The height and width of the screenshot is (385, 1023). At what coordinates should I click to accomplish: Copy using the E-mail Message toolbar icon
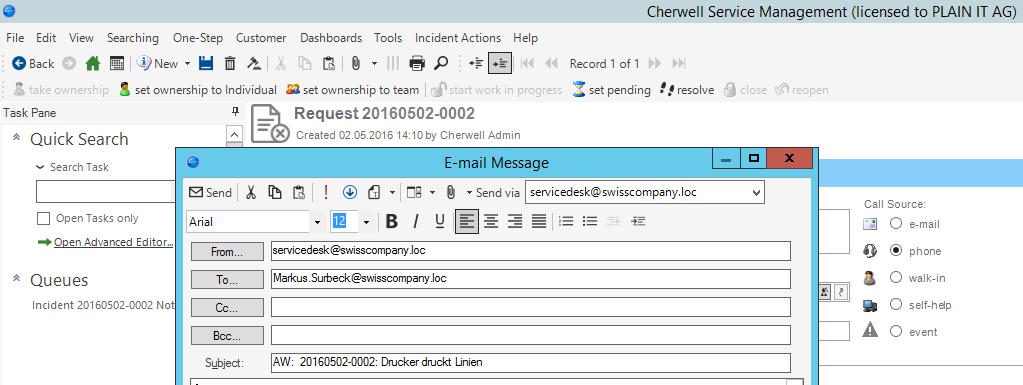click(x=275, y=192)
